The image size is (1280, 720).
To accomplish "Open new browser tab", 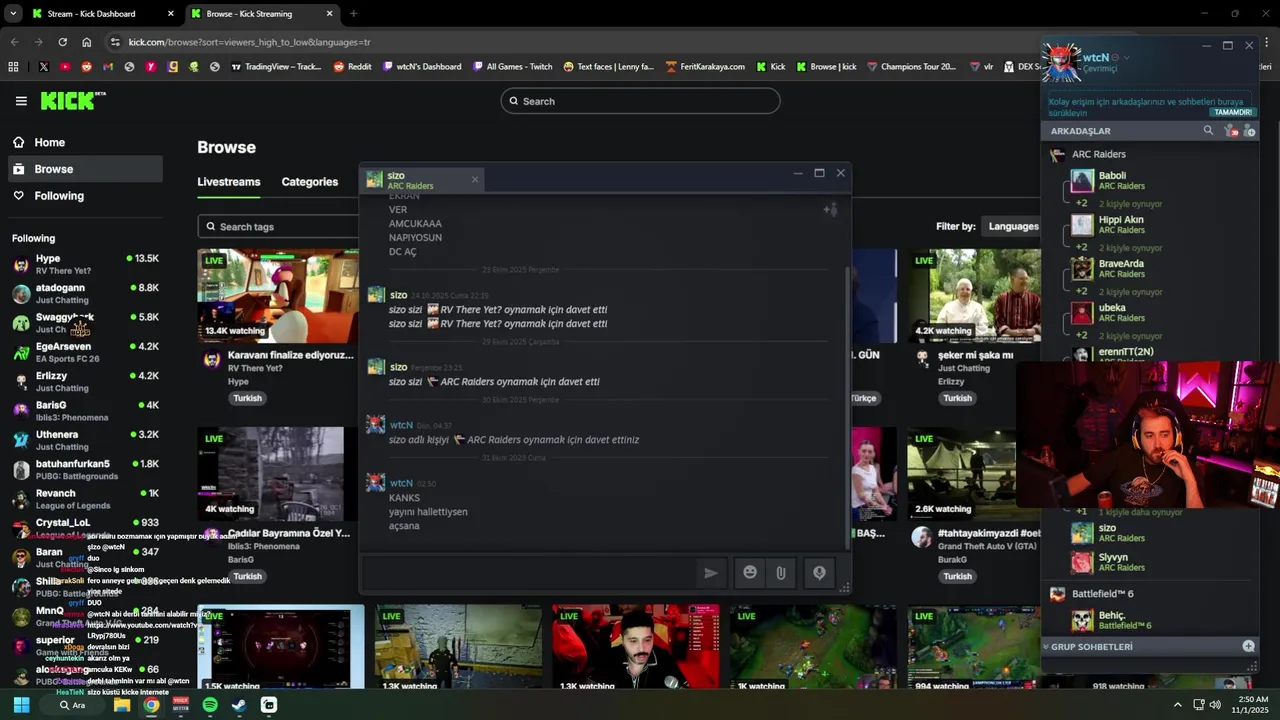I will pos(353,14).
